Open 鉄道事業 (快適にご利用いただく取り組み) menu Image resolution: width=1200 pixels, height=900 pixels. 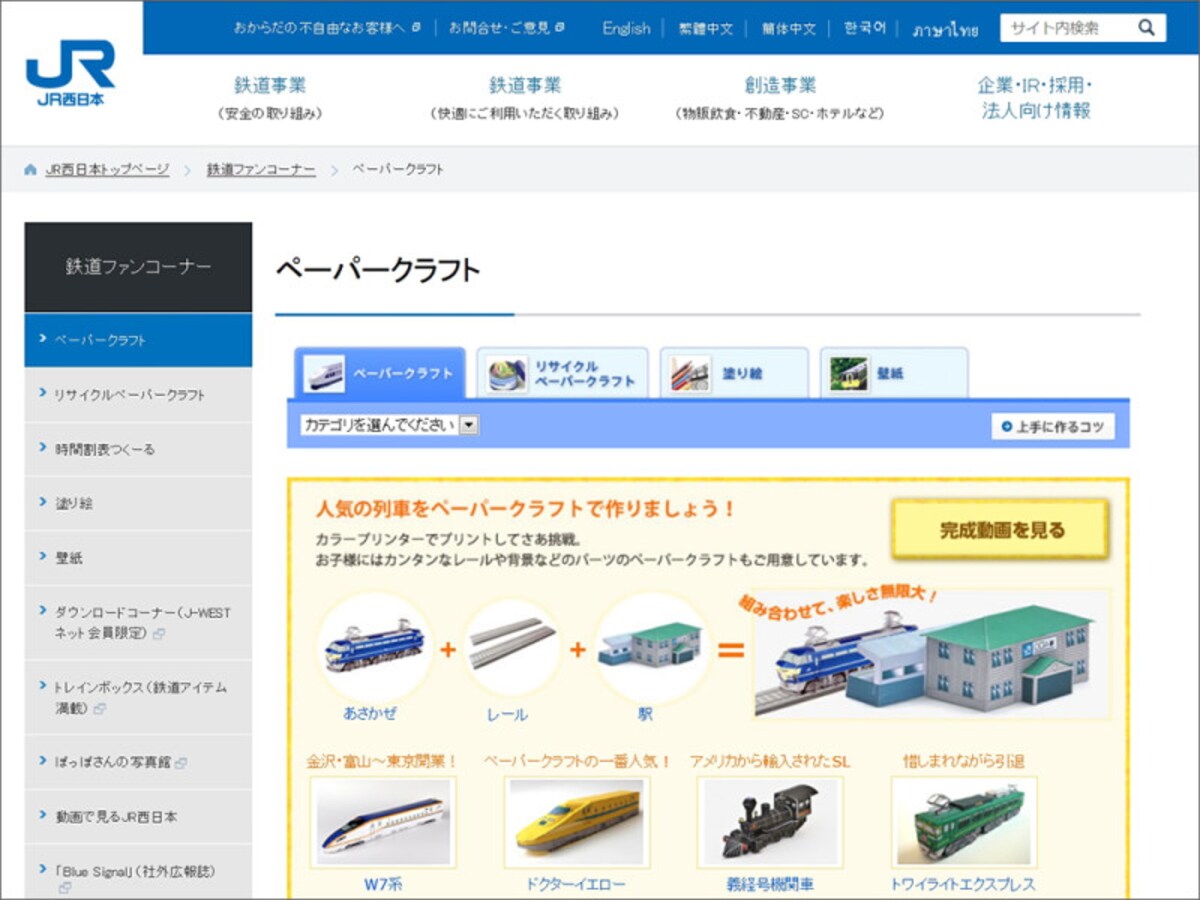(x=525, y=98)
